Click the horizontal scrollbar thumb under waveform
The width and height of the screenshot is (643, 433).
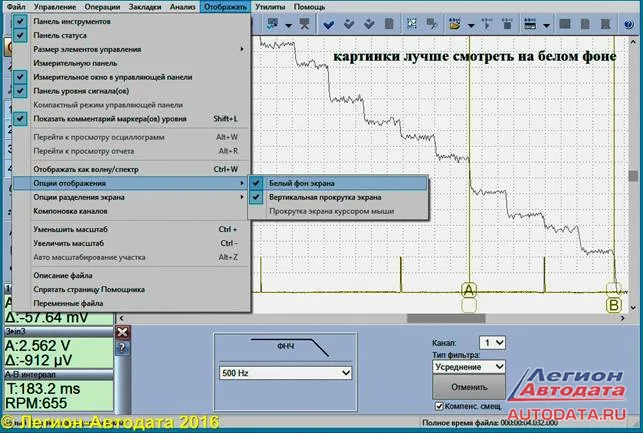tap(446, 318)
